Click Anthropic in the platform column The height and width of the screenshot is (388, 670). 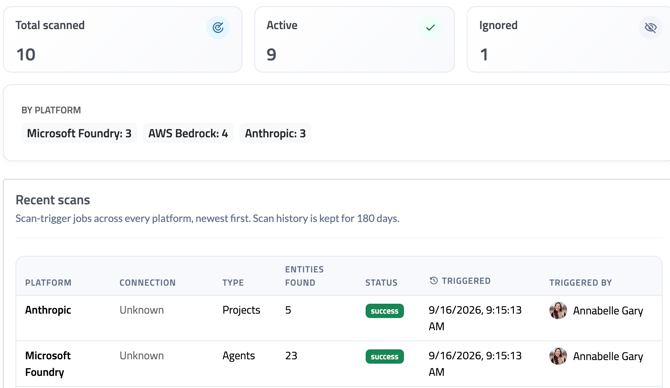pos(48,310)
